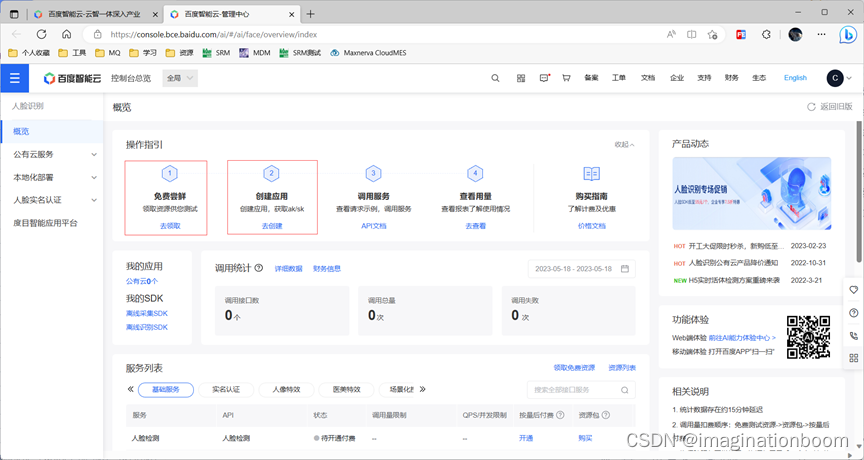Open the products grid icon in header
Screen dimensions: 864x460
521,78
